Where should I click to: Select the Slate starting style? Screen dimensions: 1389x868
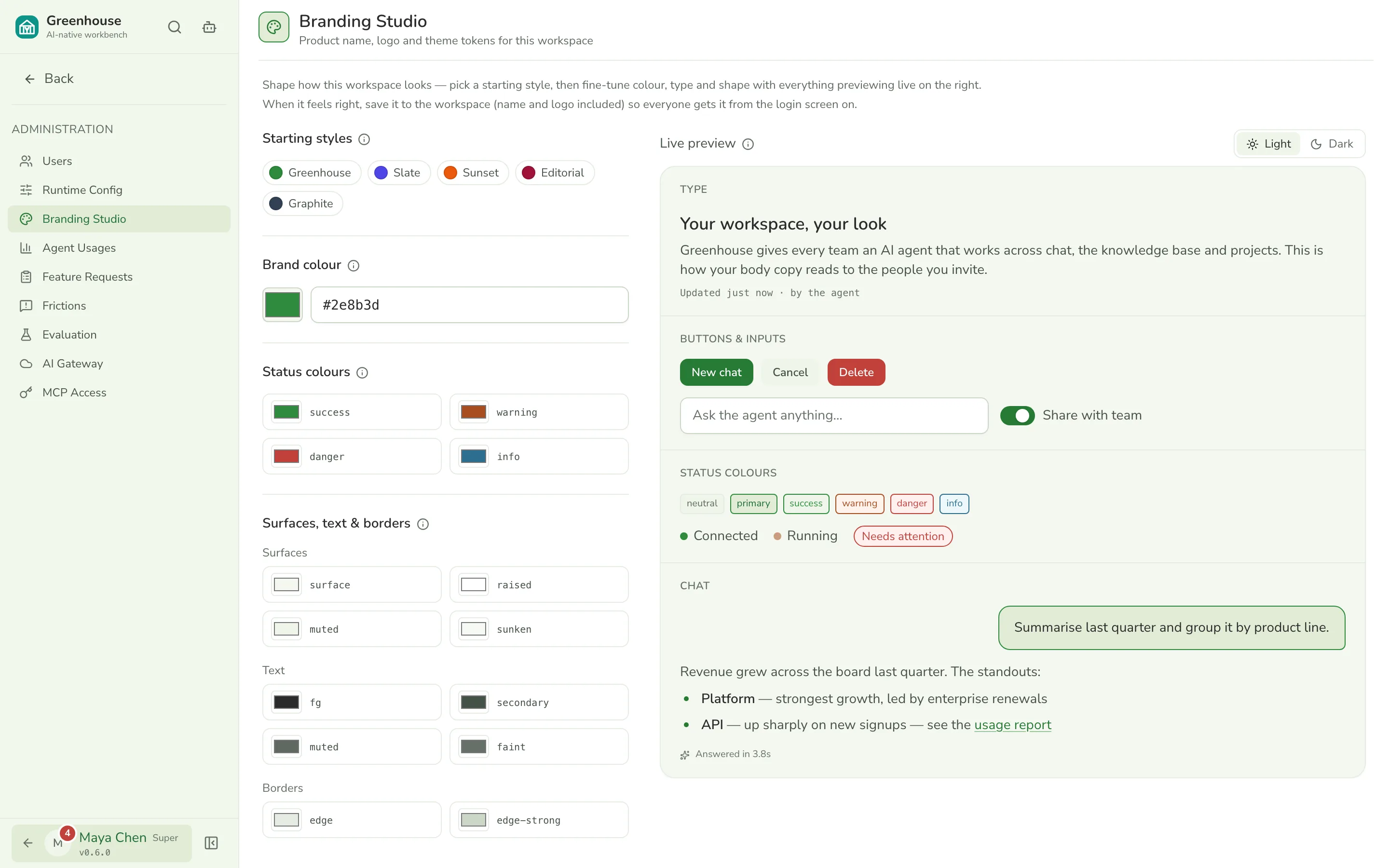tap(399, 173)
